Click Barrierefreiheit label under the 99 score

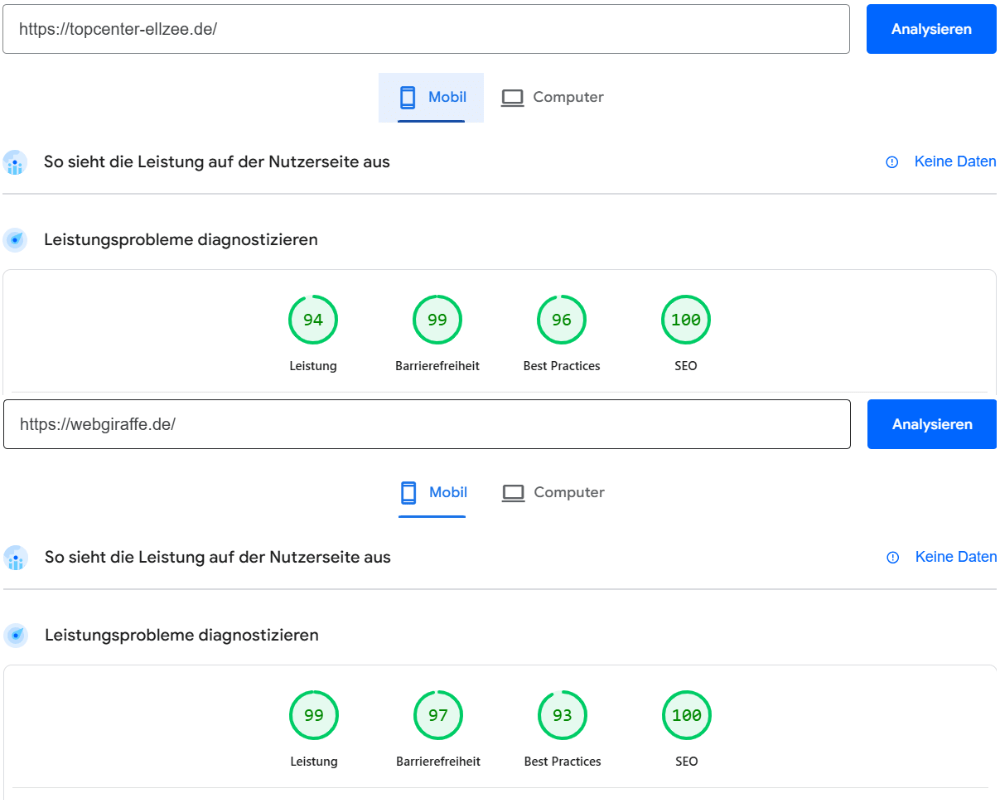click(437, 366)
